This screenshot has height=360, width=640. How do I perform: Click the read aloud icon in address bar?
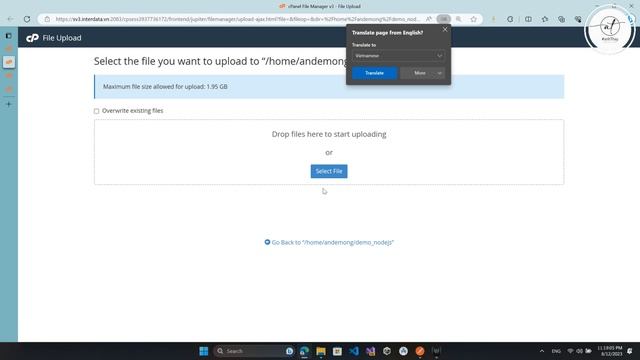click(429, 19)
